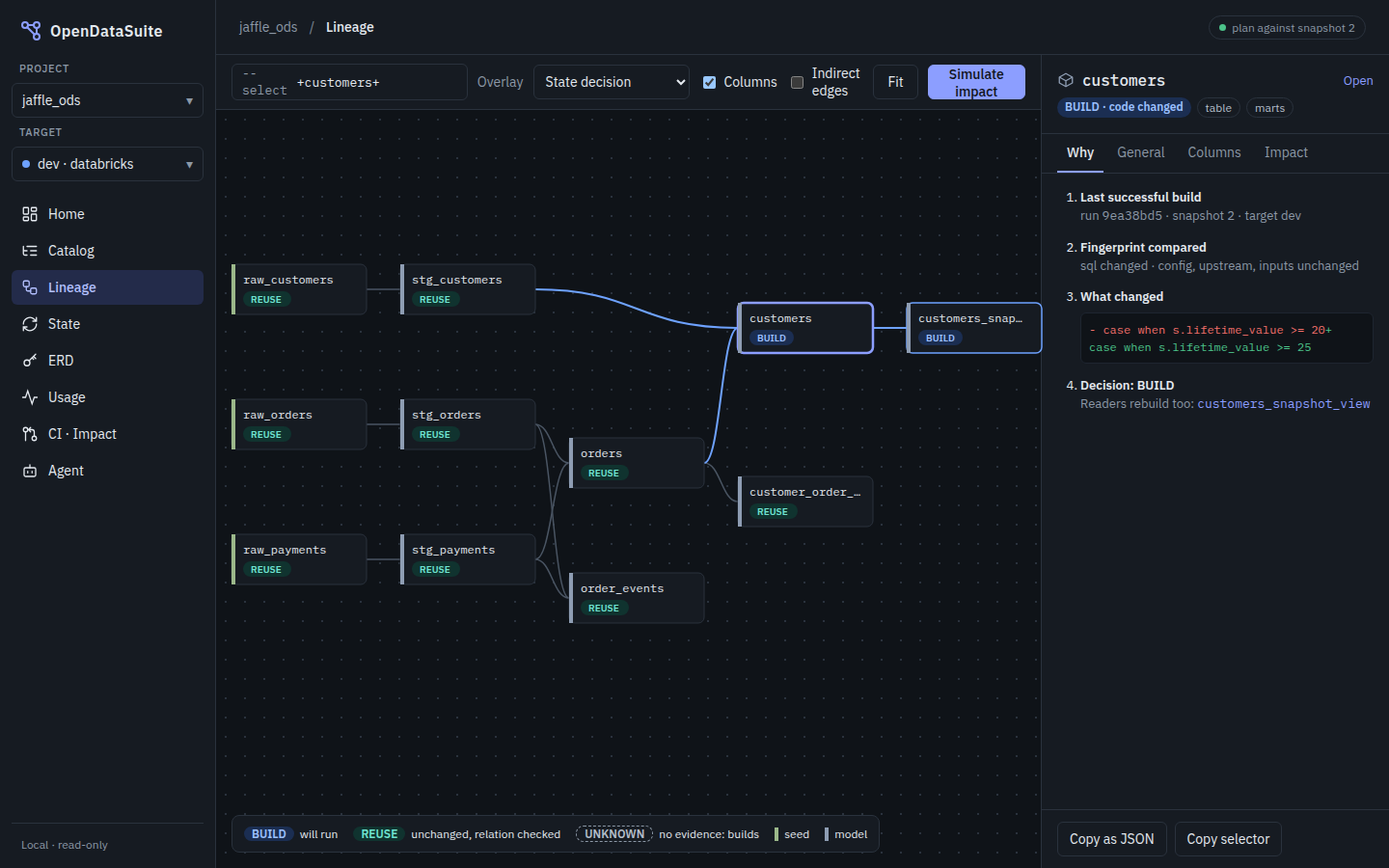Viewport: 1389px width, 868px height.
Task: Open the Impact tab in details panel
Action: click(1286, 152)
